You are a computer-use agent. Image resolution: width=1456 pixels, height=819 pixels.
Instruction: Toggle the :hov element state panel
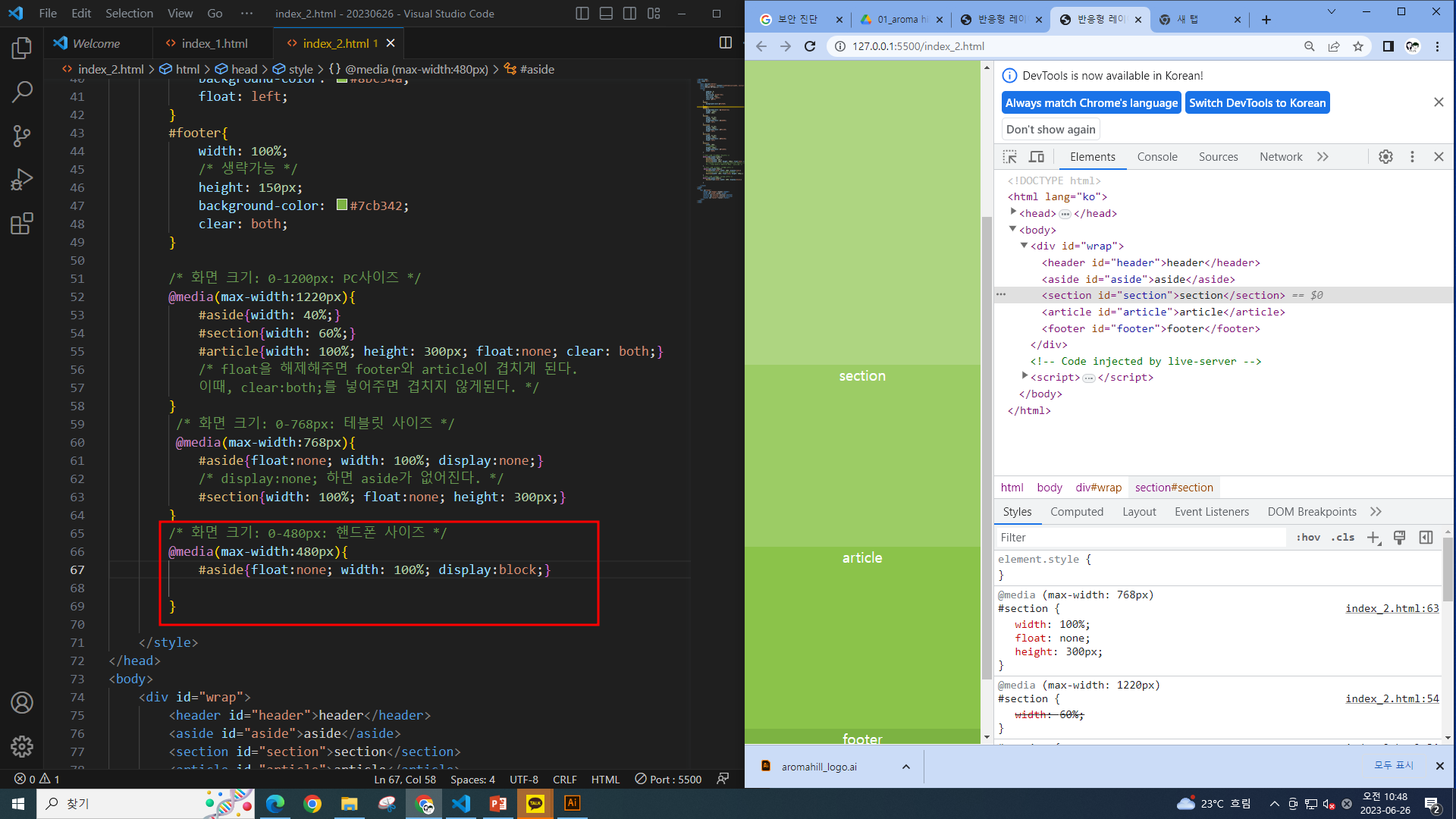1308,538
